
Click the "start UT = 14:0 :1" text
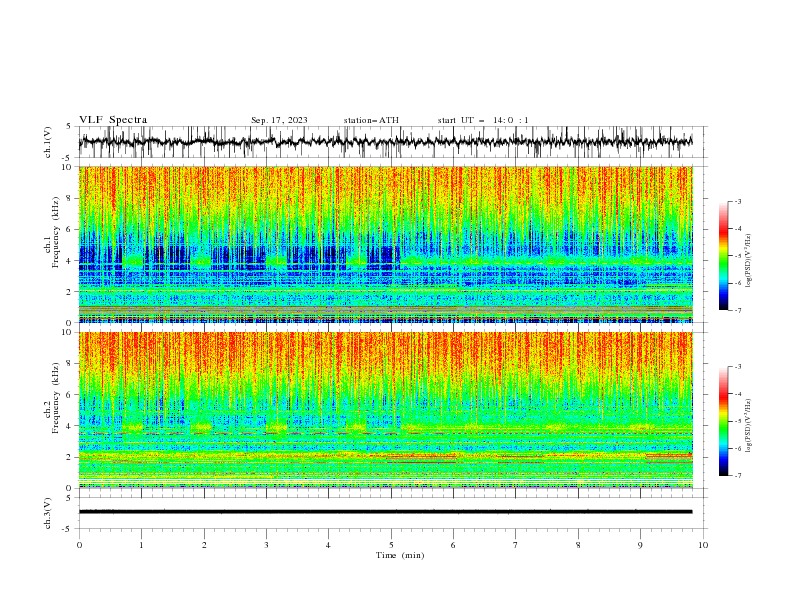483,120
